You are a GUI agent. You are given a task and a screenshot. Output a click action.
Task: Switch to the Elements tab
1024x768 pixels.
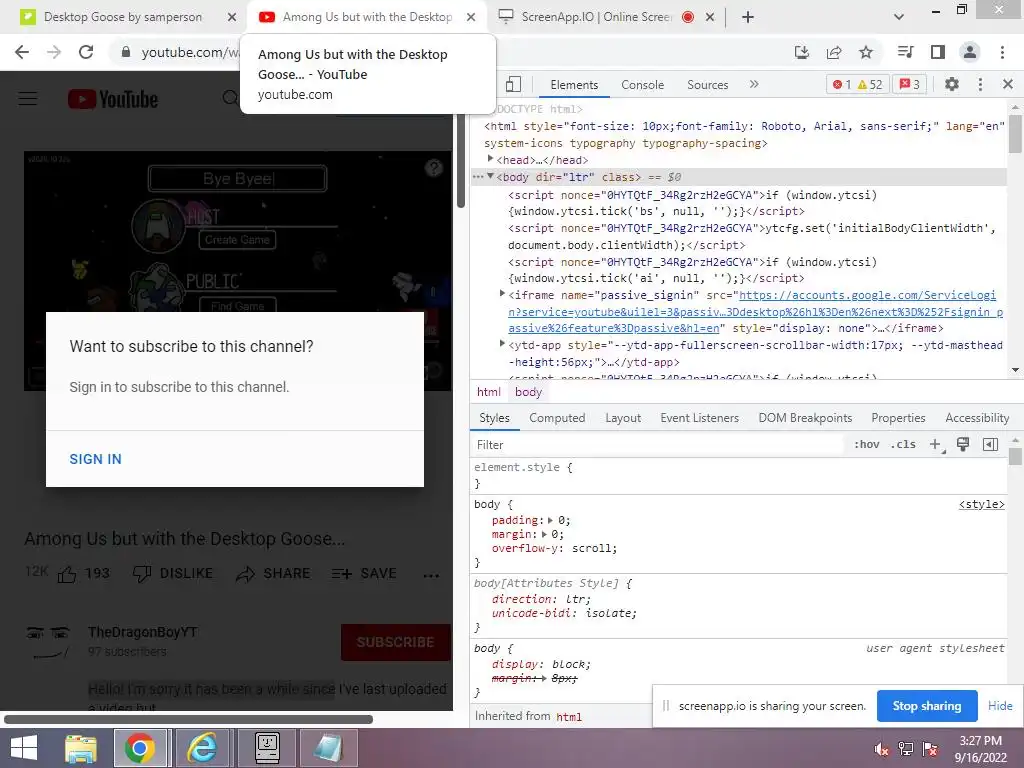(573, 85)
